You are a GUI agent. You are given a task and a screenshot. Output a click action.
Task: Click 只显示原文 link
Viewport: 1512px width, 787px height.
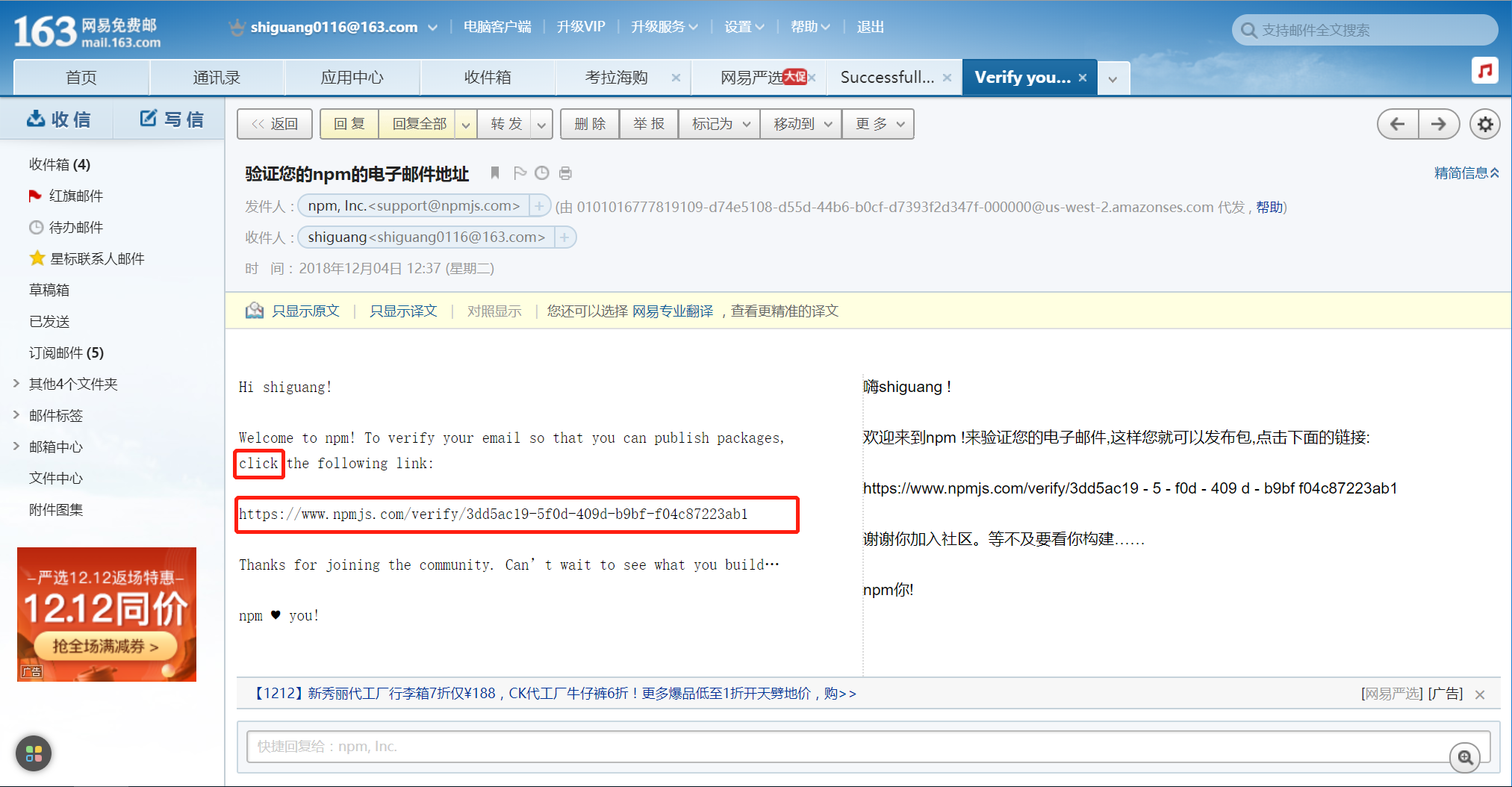click(x=305, y=311)
